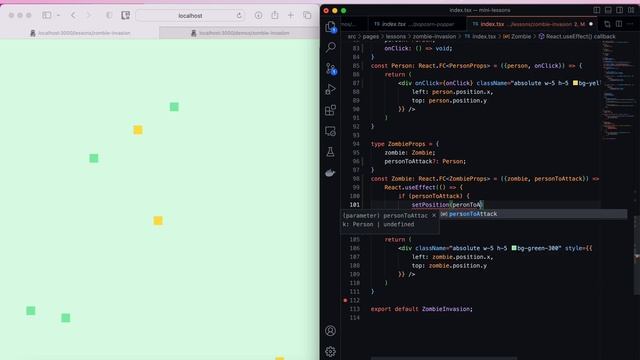Open Source Control view in activity bar
Image resolution: width=640 pixels, height=360 pixels.
click(x=331, y=69)
